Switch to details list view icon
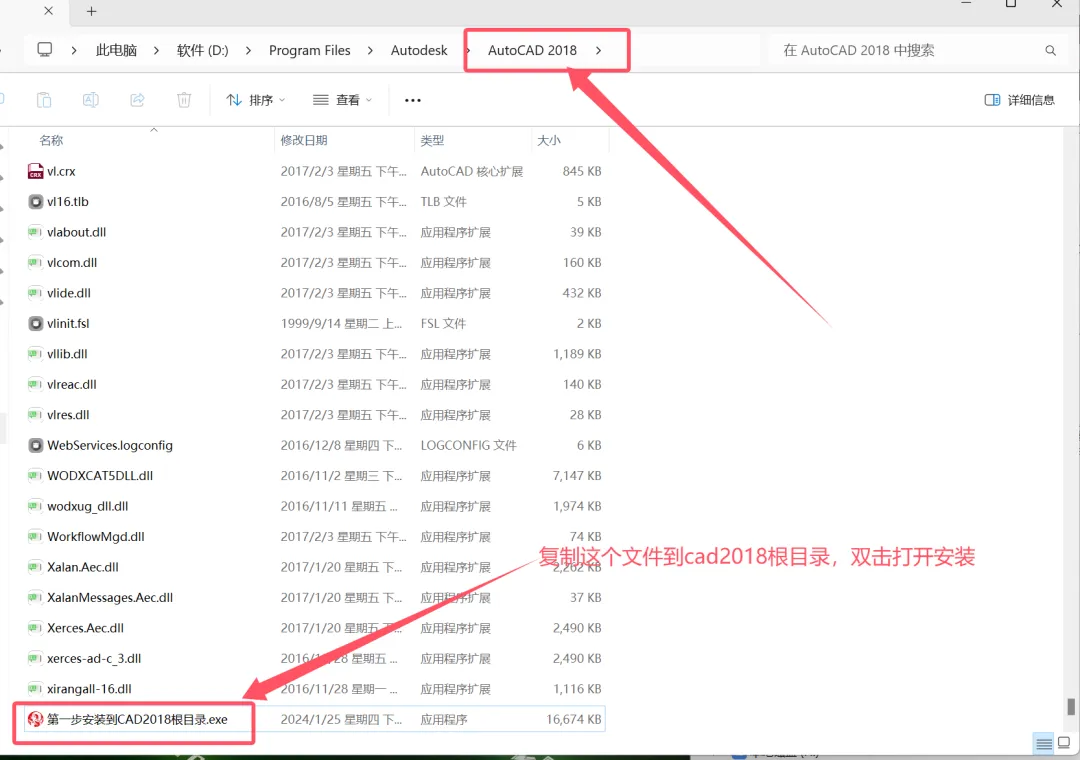The image size is (1080, 760). [x=1044, y=743]
